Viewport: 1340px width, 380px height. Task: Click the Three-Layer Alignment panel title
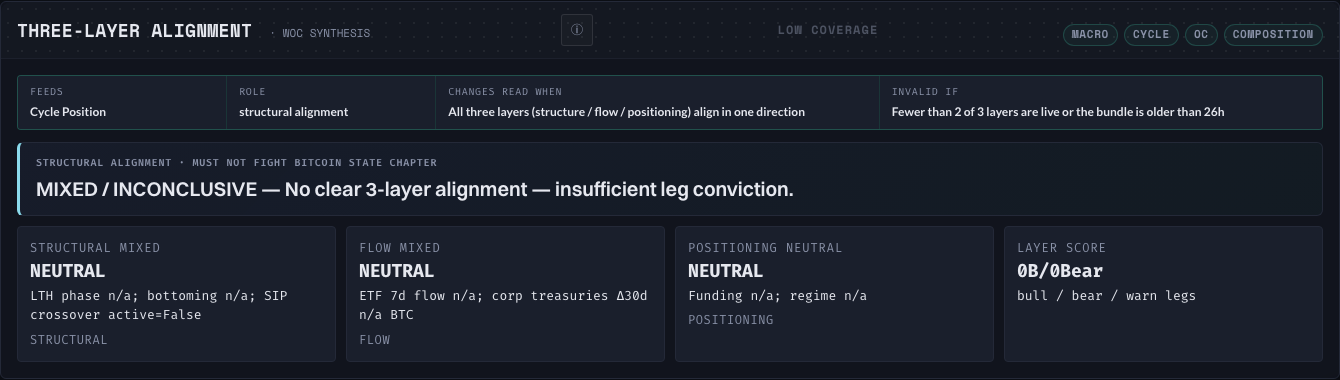[x=135, y=31]
